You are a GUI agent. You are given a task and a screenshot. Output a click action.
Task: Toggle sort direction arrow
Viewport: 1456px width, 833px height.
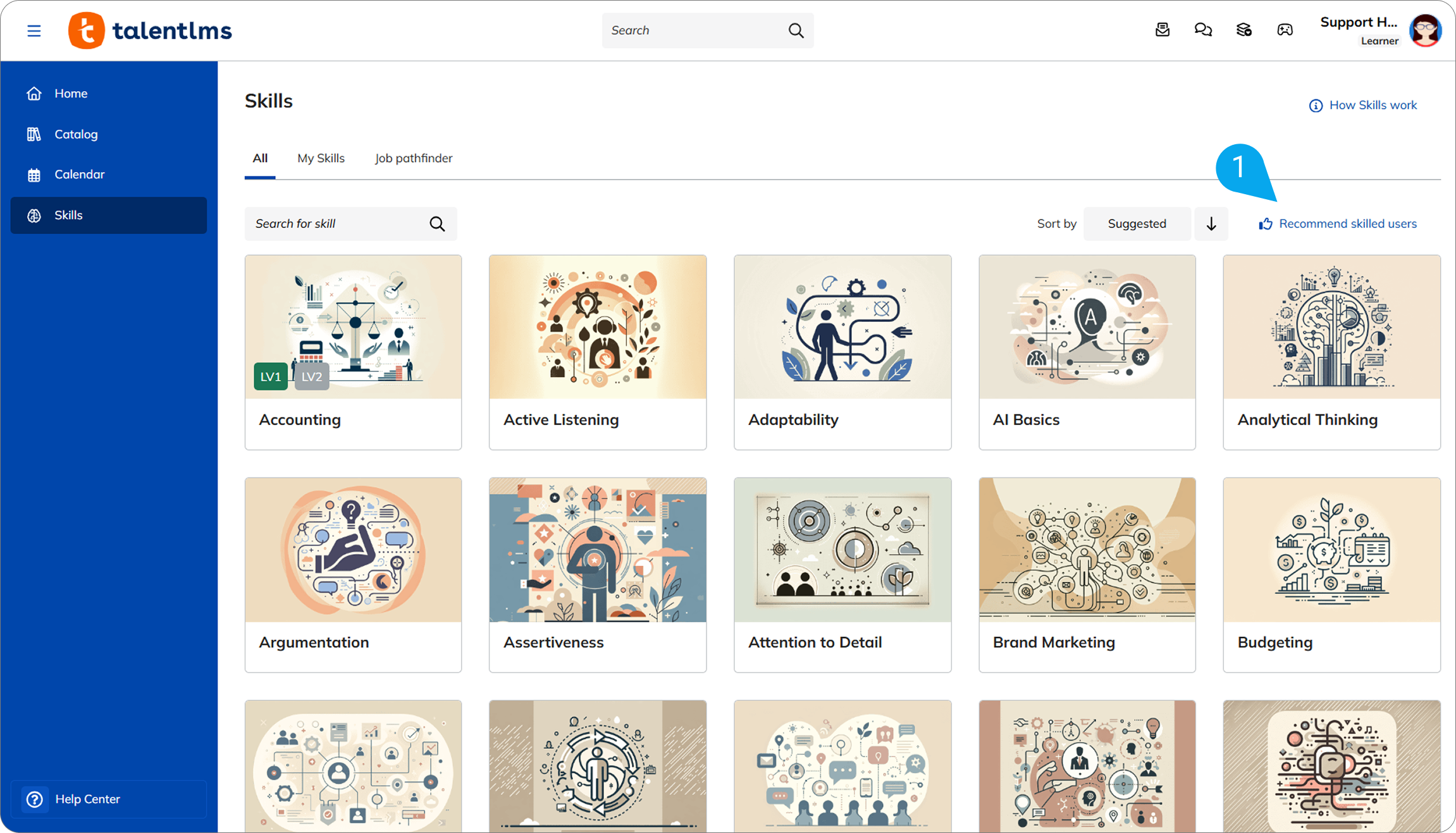(x=1211, y=224)
